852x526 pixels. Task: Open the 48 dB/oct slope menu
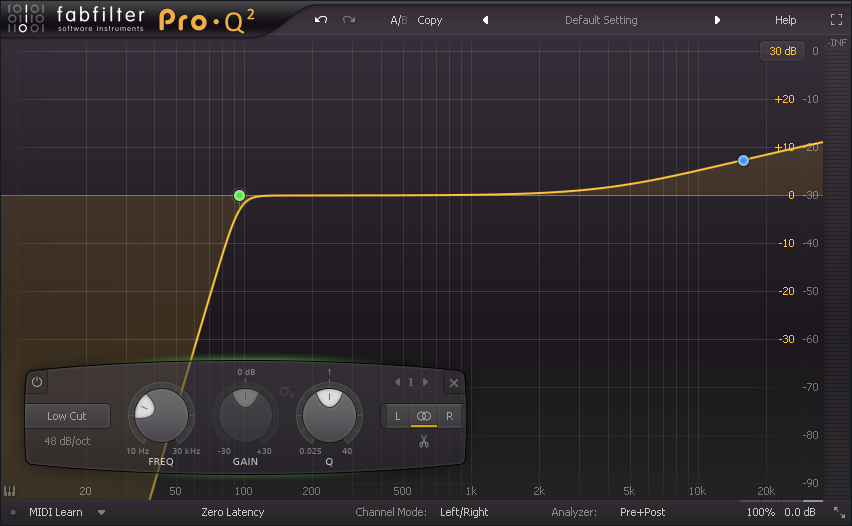[x=67, y=441]
